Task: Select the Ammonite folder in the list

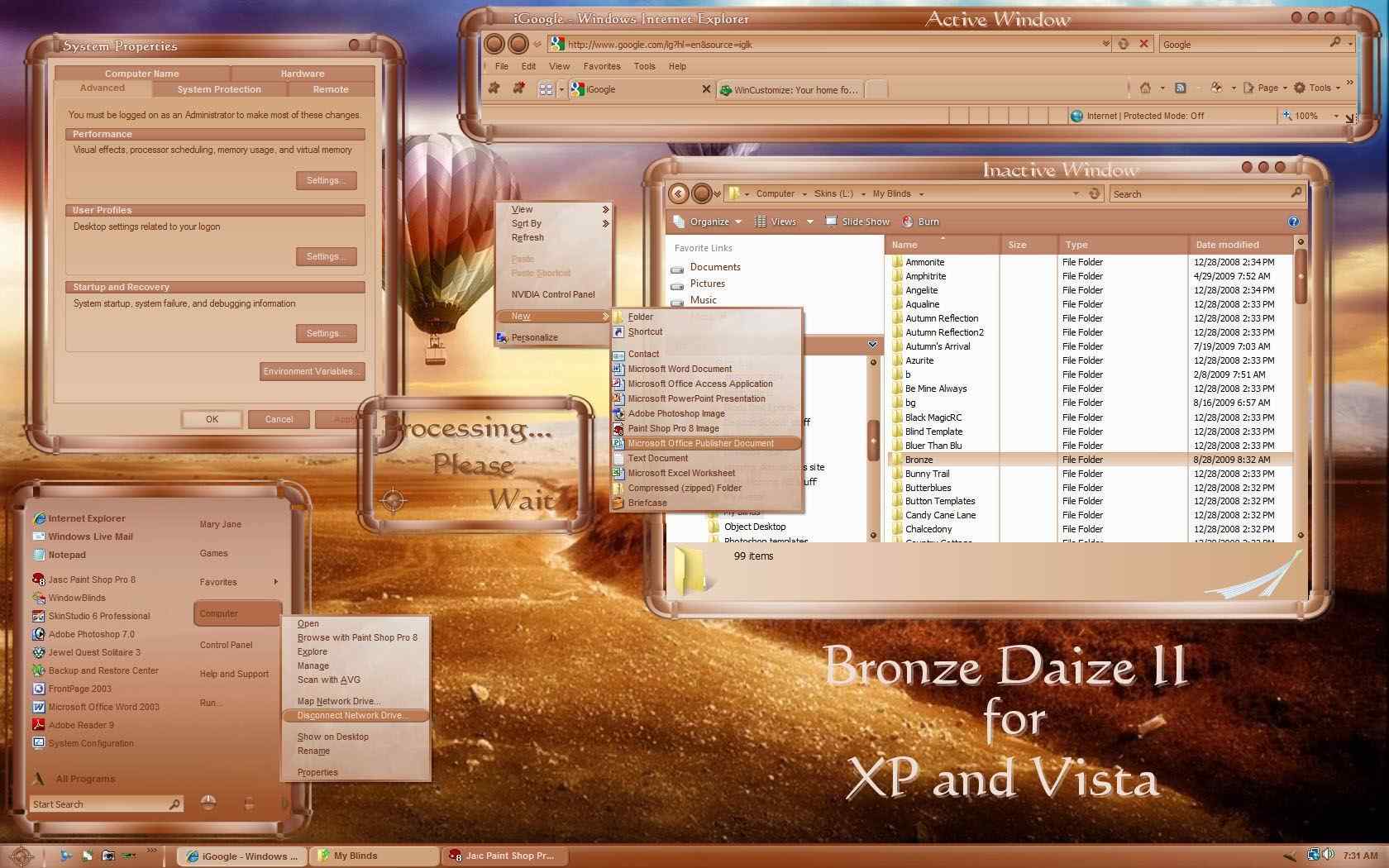Action: [924, 262]
